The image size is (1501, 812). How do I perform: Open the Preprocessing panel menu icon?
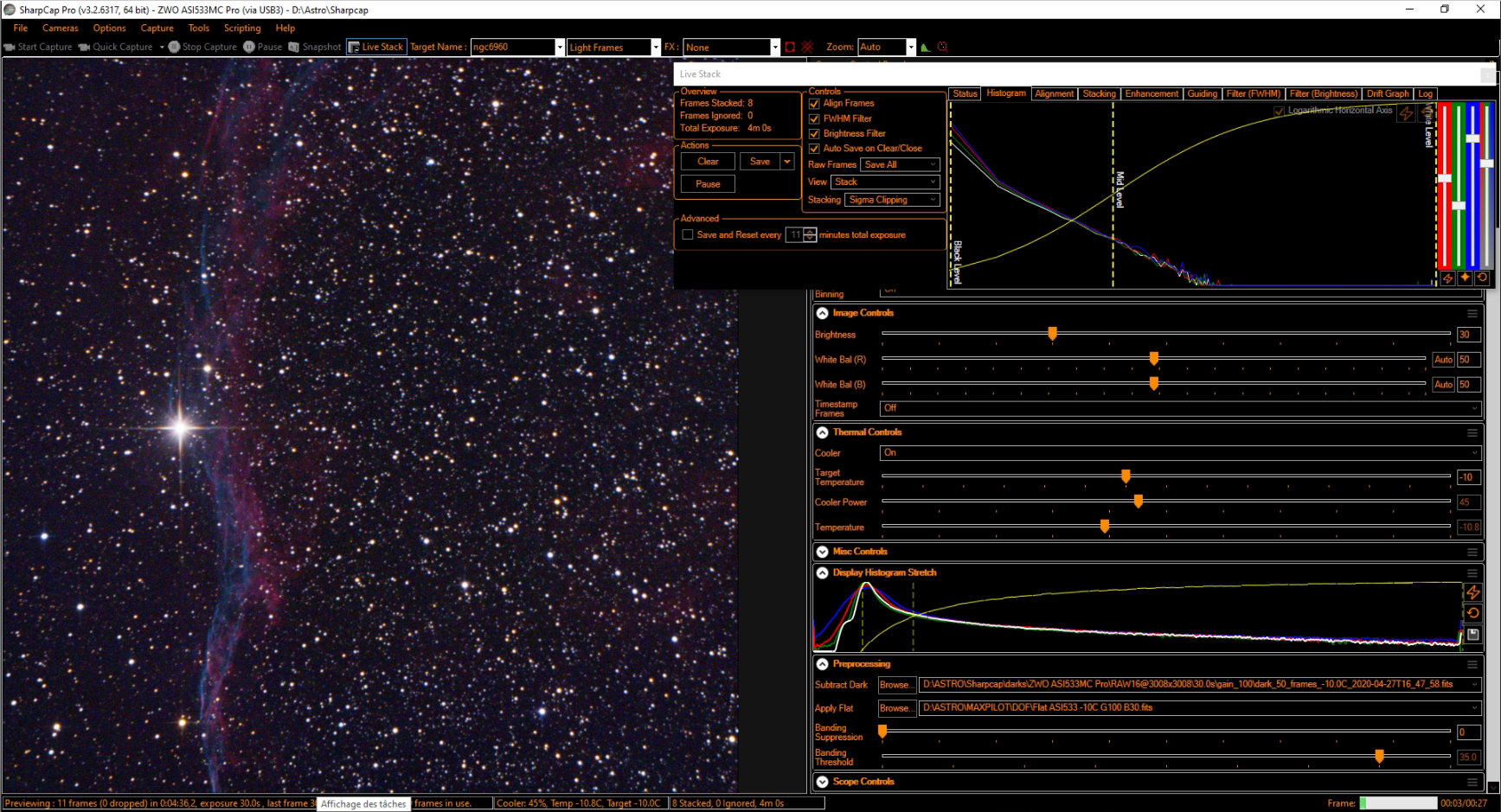[x=1472, y=664]
